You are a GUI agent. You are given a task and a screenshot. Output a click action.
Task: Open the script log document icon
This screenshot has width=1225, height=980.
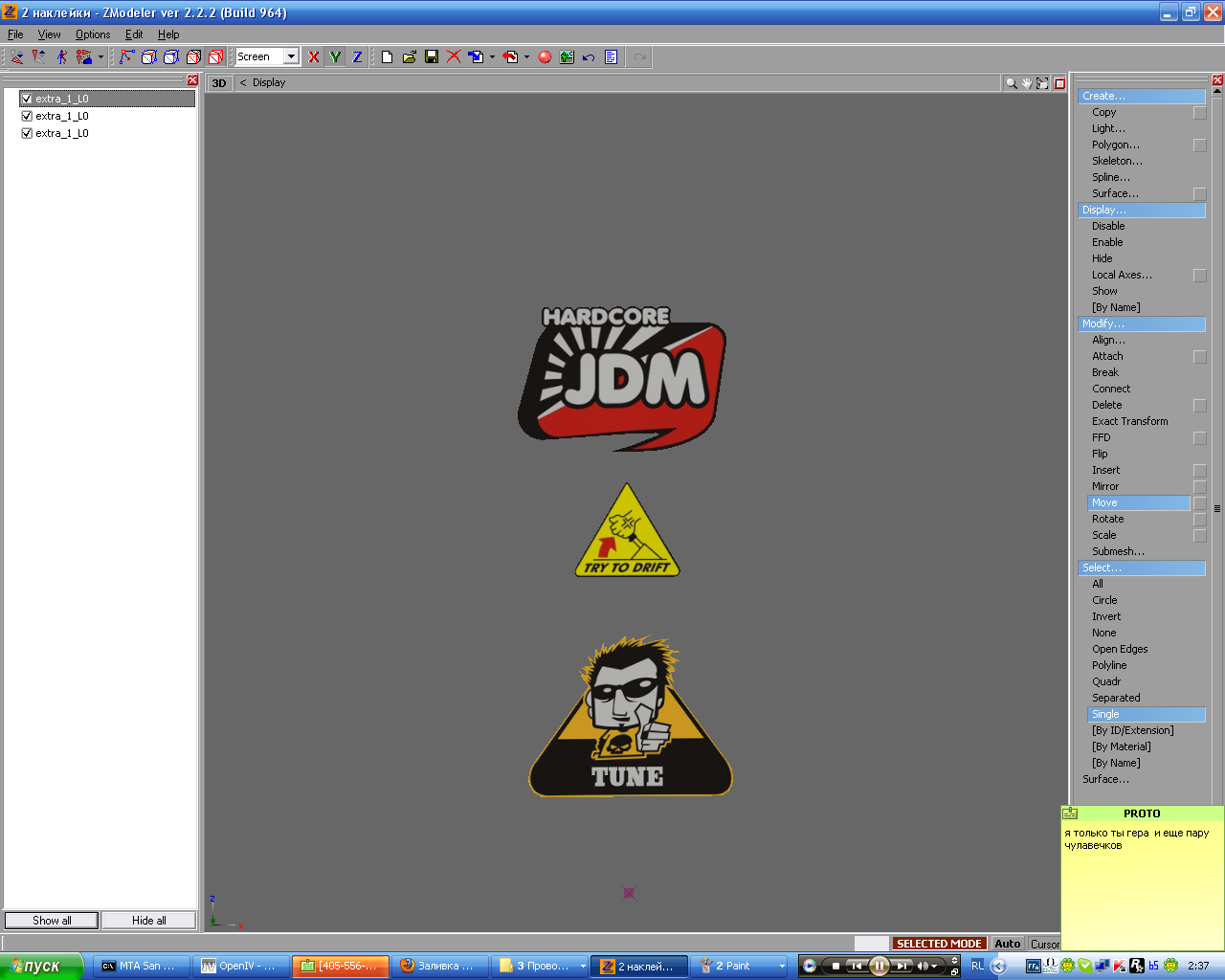point(611,57)
